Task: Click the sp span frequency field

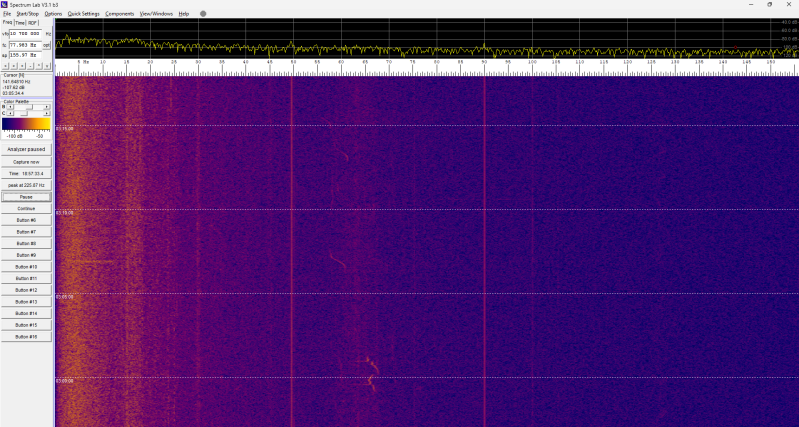Action: [25, 55]
